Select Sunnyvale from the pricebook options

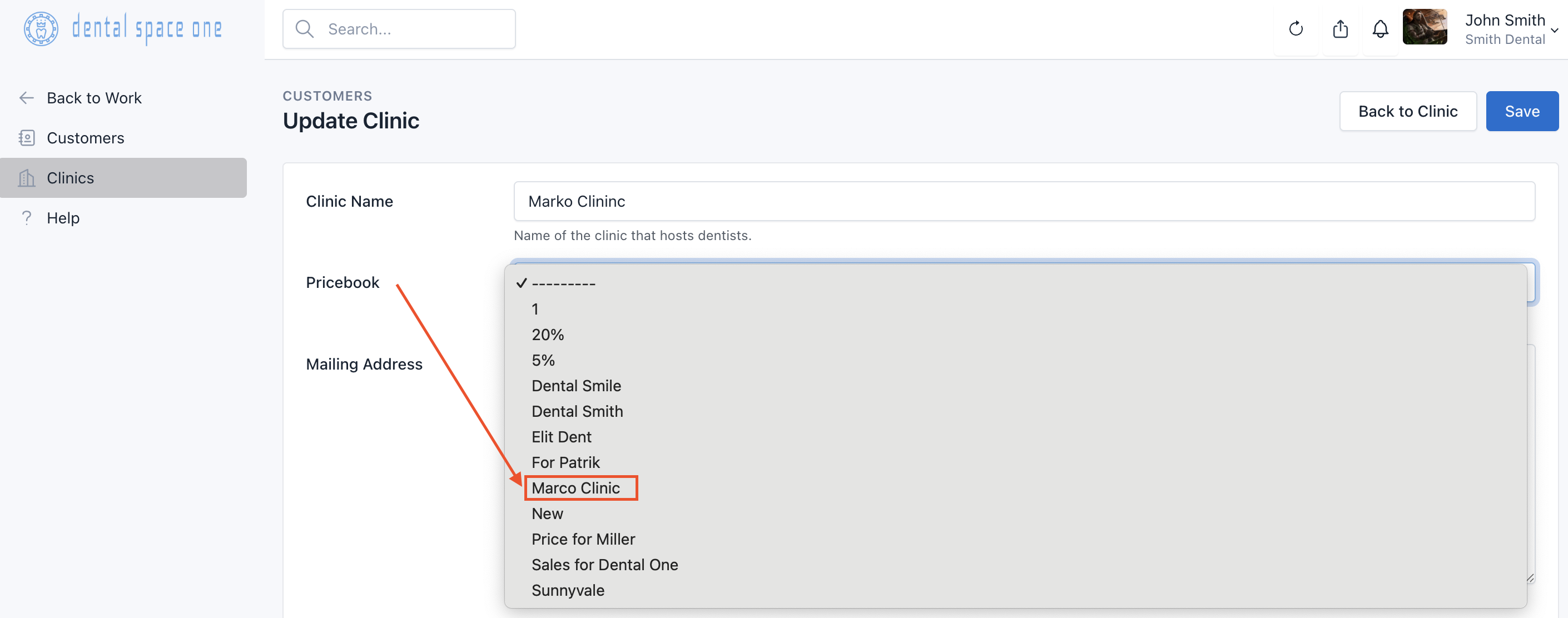[568, 590]
